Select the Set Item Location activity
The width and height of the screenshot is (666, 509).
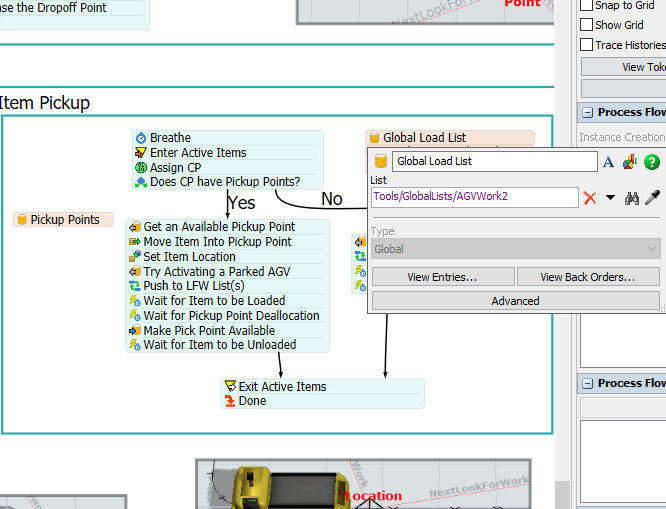click(228, 257)
